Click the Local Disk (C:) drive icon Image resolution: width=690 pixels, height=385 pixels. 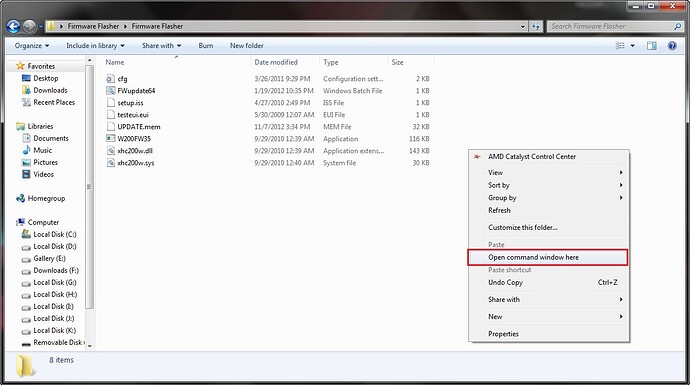click(x=26, y=235)
